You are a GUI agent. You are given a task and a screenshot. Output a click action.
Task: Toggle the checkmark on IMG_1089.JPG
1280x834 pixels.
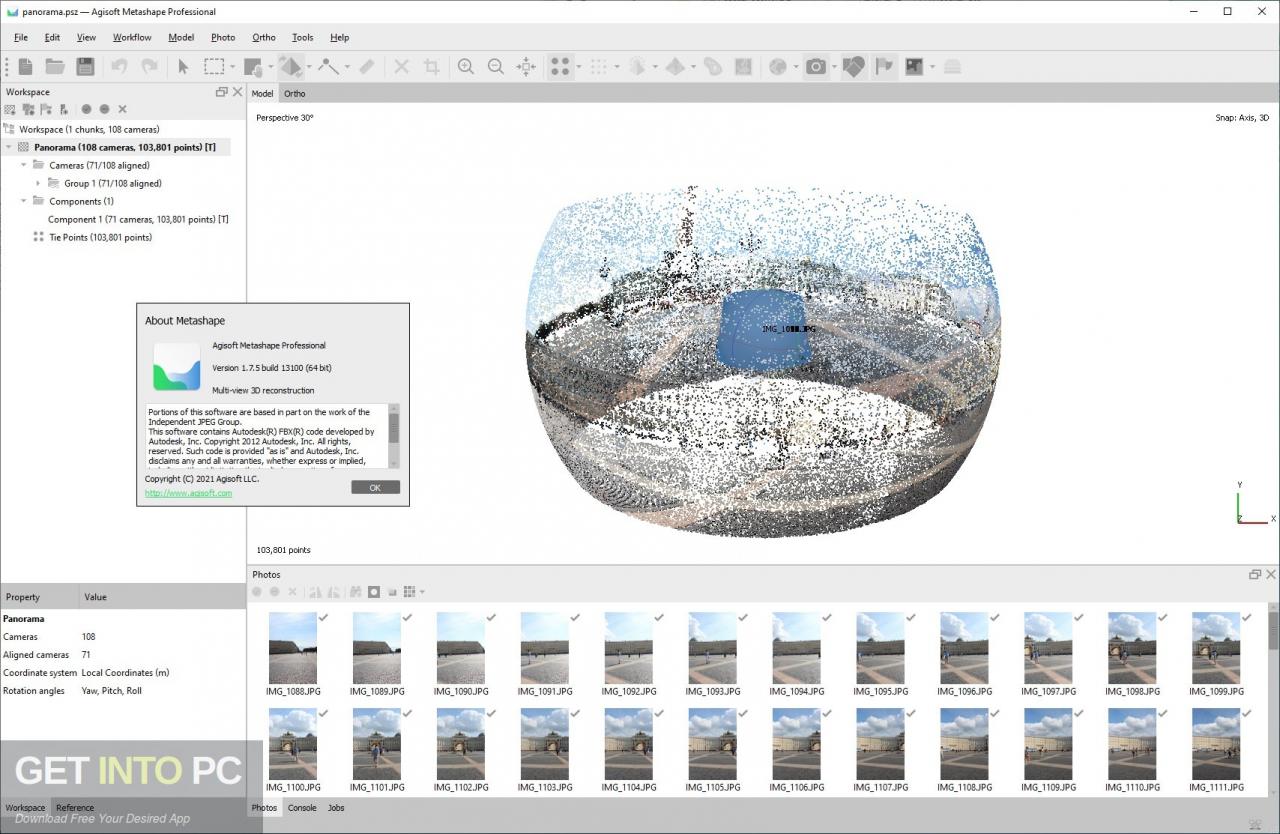[407, 618]
